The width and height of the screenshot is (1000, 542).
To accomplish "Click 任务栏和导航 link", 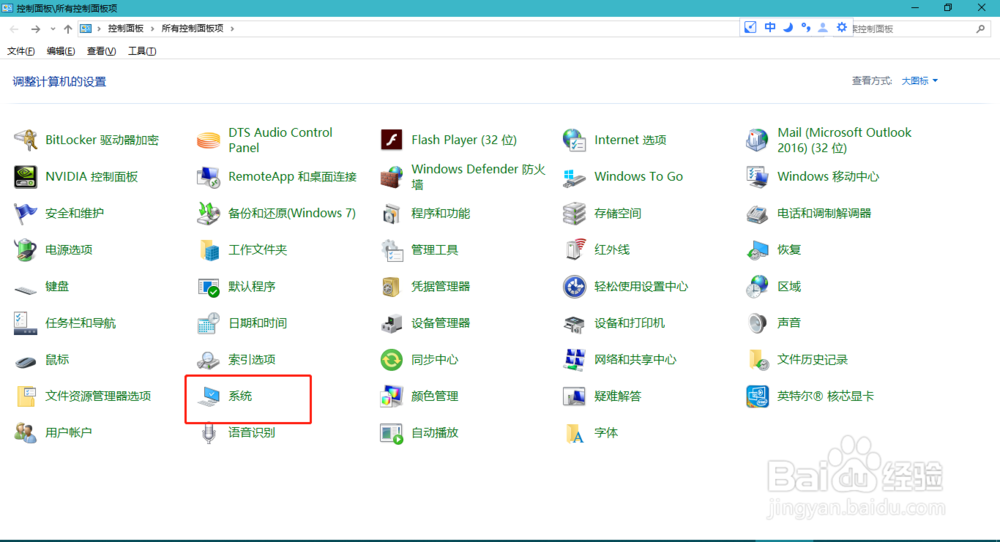I will [x=80, y=323].
